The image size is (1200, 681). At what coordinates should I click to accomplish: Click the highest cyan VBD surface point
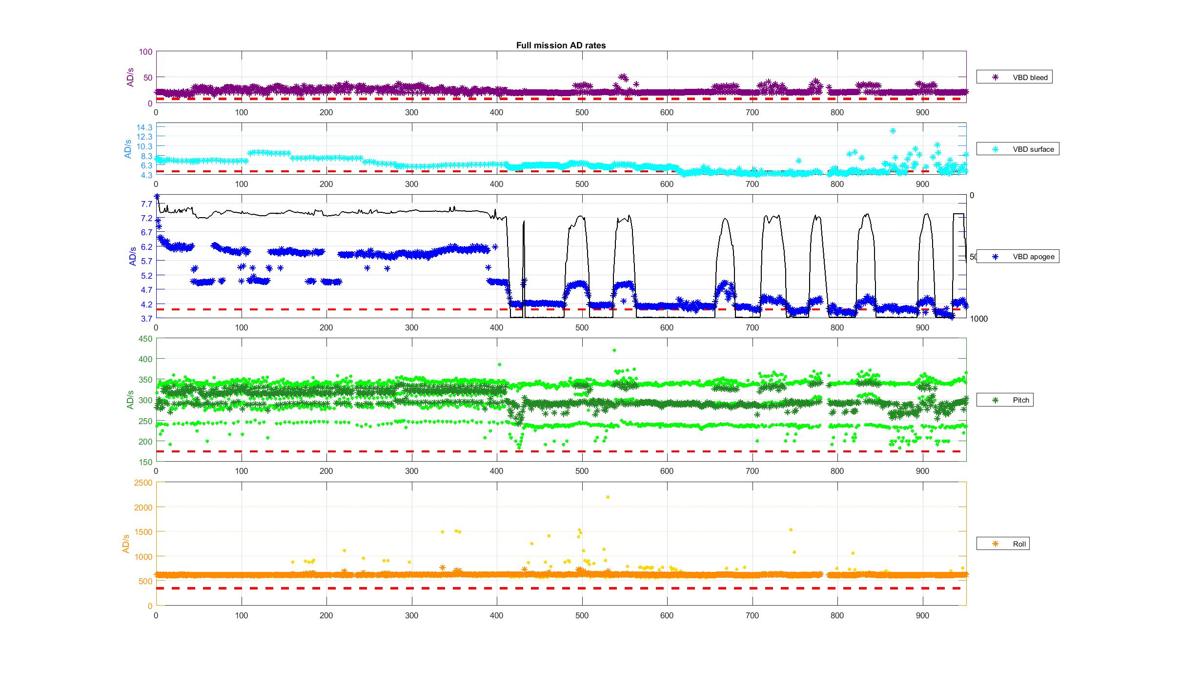tap(893, 131)
